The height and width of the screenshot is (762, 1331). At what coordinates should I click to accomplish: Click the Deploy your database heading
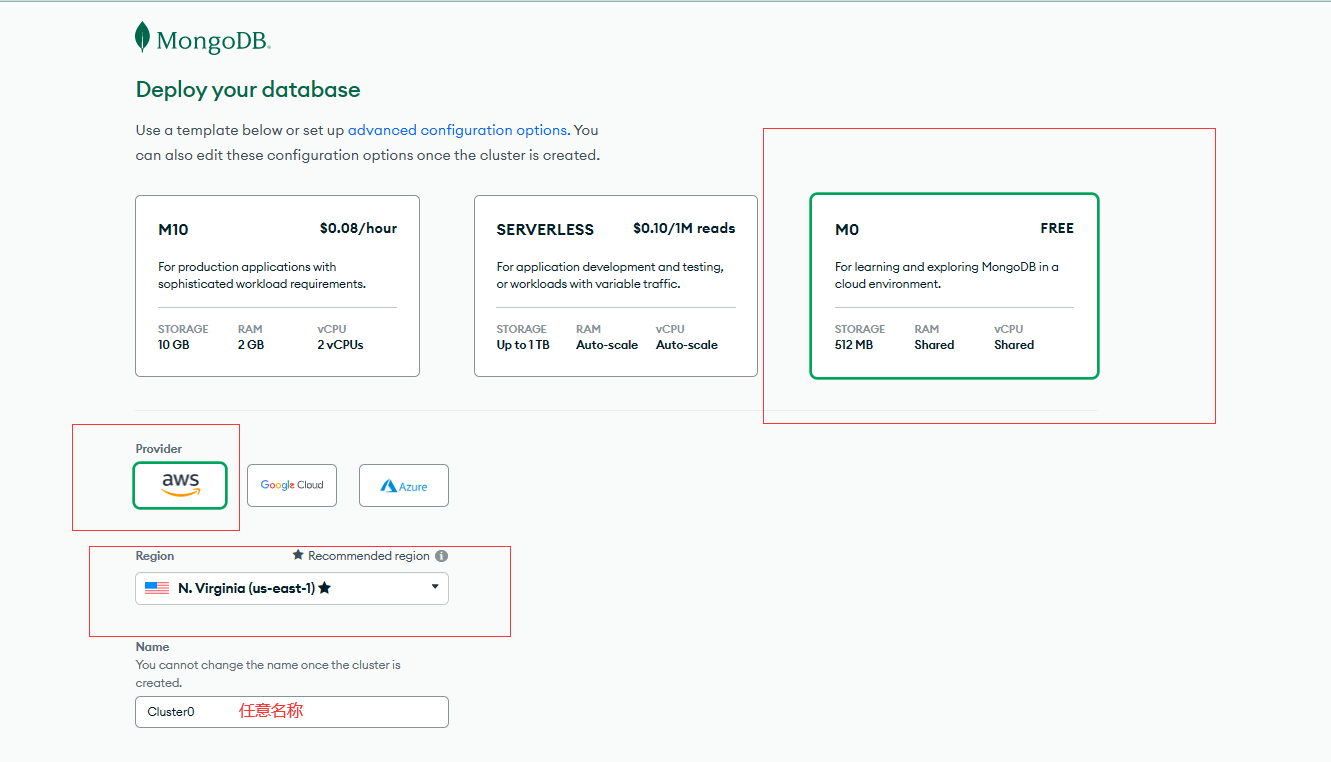[248, 90]
